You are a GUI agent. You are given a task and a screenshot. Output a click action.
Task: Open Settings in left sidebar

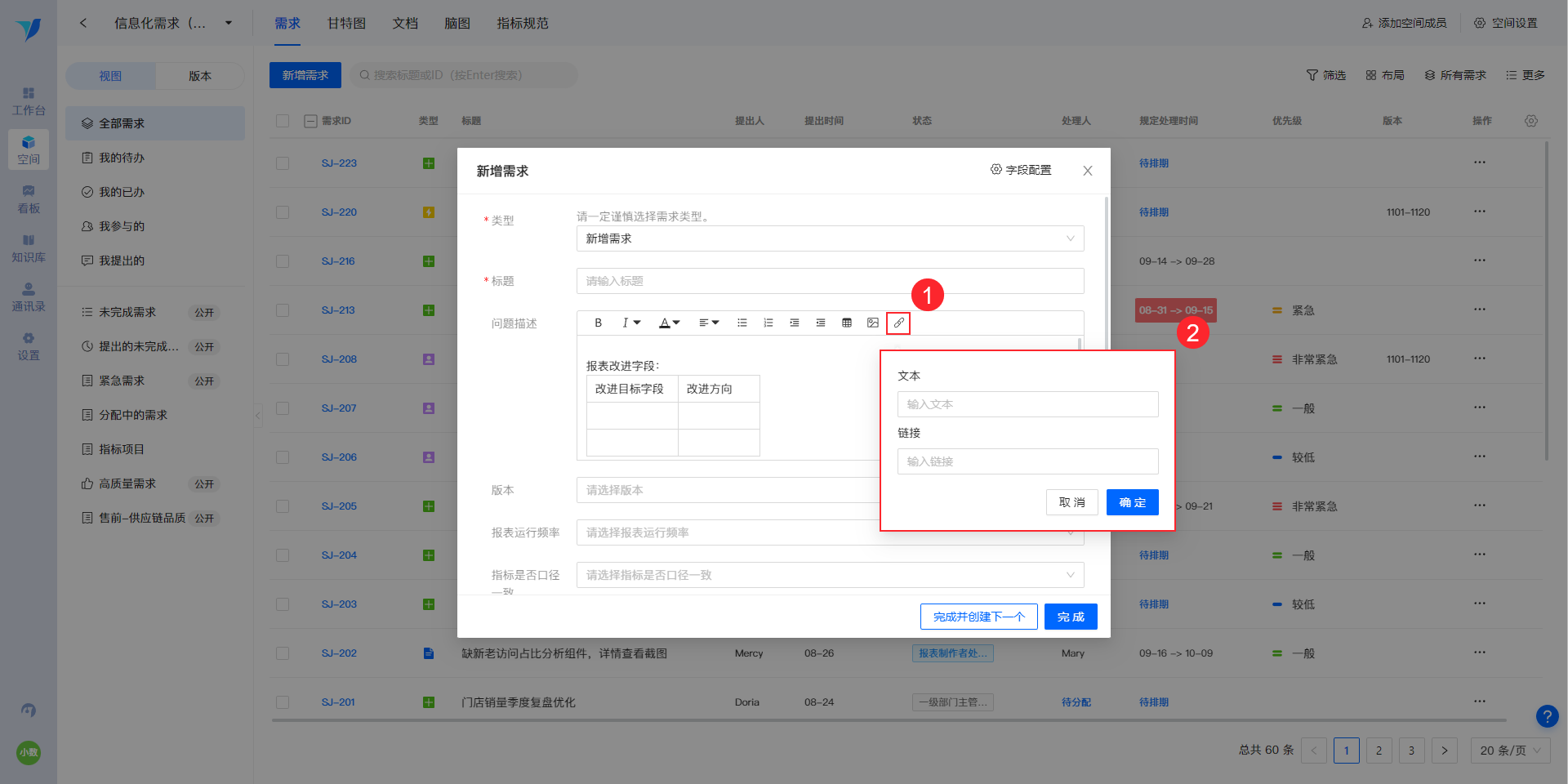coord(29,346)
